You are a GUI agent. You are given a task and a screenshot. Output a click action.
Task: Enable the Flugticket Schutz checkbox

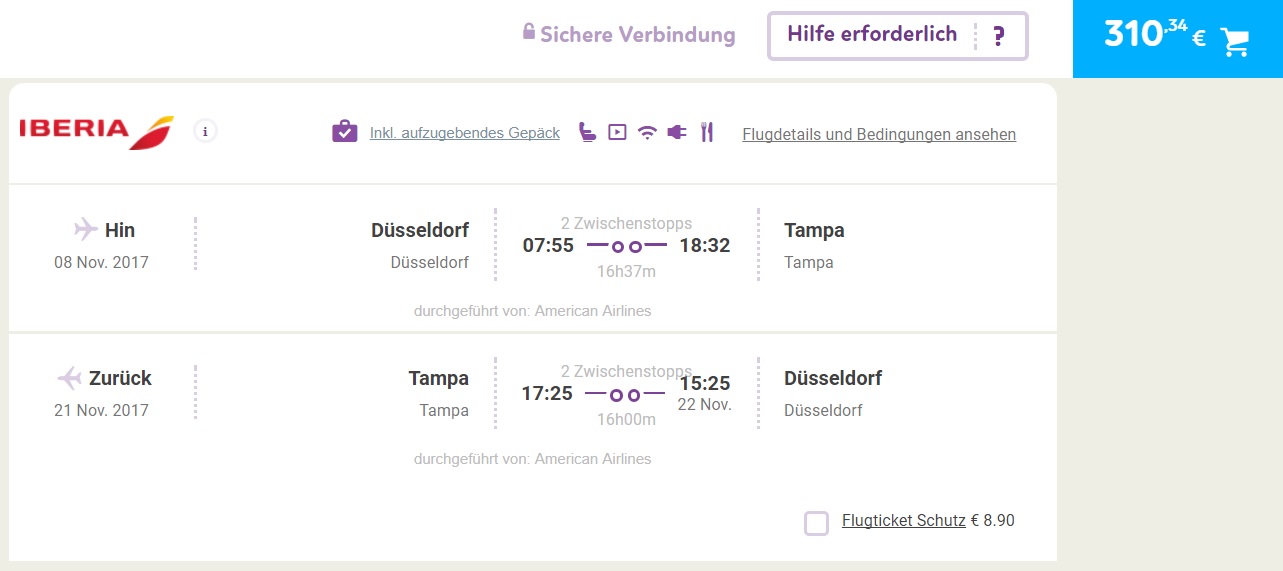(x=817, y=523)
